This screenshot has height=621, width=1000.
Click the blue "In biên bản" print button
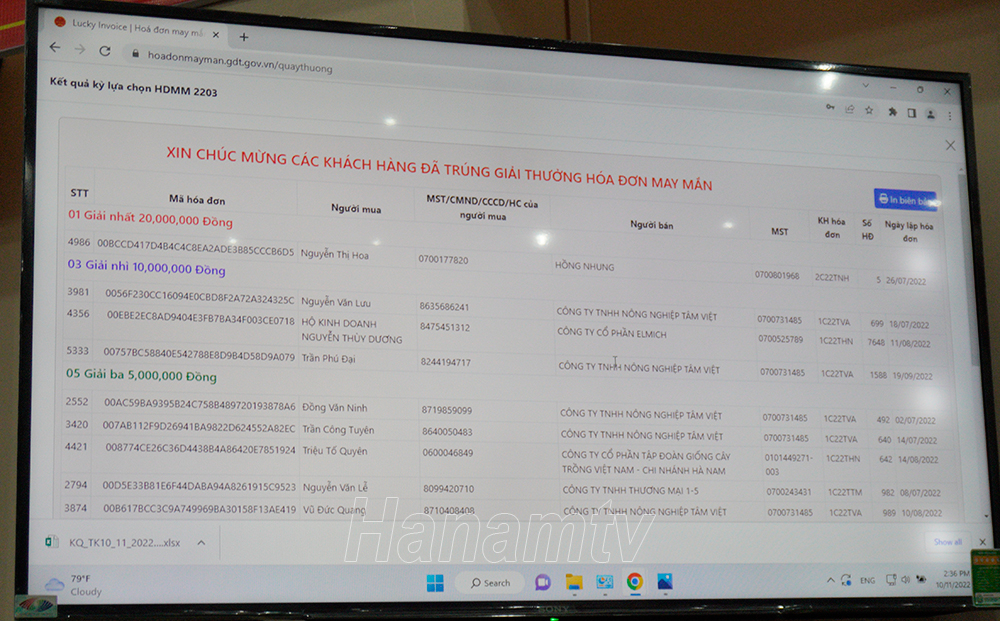point(906,200)
